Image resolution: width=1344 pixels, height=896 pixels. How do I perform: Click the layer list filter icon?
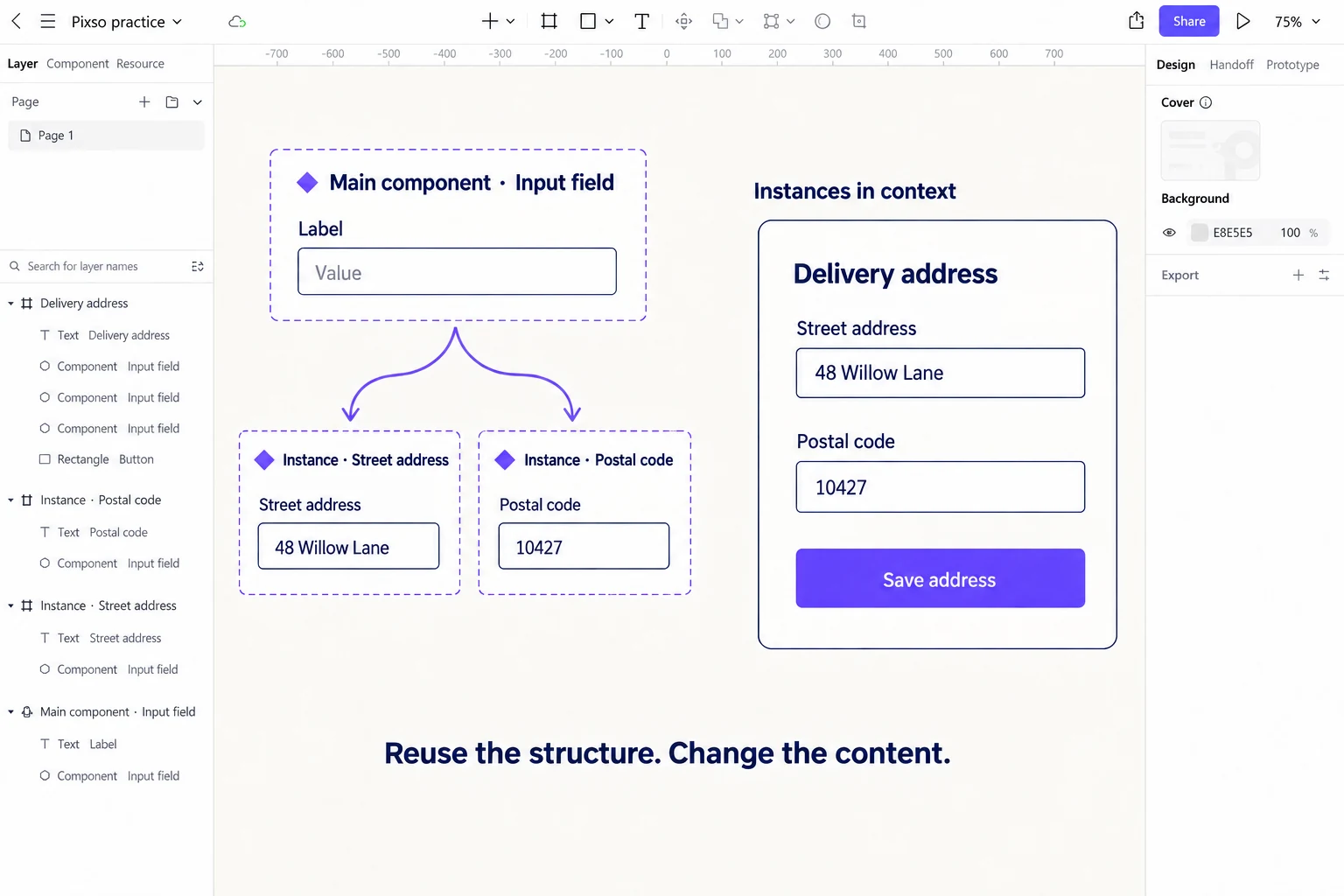198,266
